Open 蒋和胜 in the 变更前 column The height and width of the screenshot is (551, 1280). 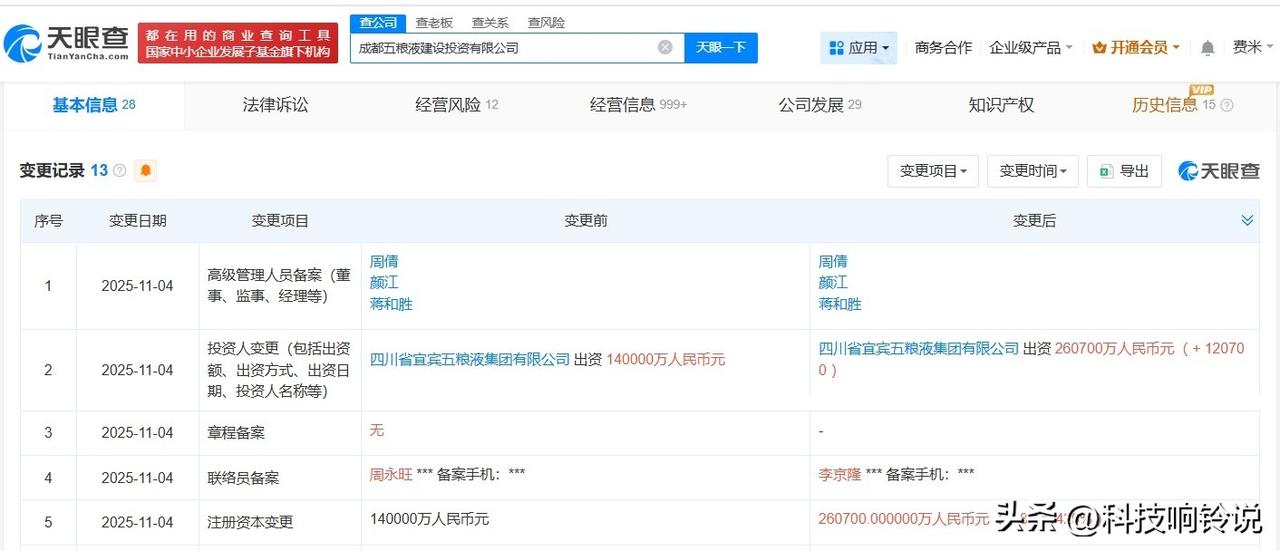click(391, 304)
